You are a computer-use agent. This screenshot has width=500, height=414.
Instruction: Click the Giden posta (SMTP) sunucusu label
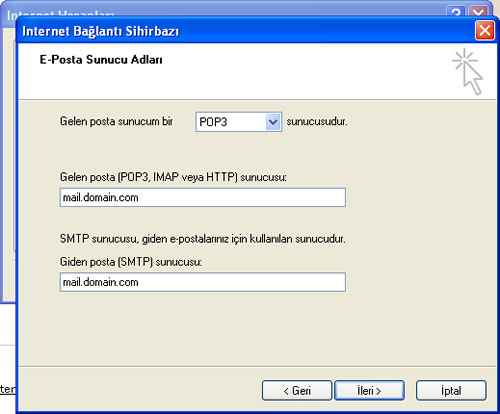click(131, 262)
